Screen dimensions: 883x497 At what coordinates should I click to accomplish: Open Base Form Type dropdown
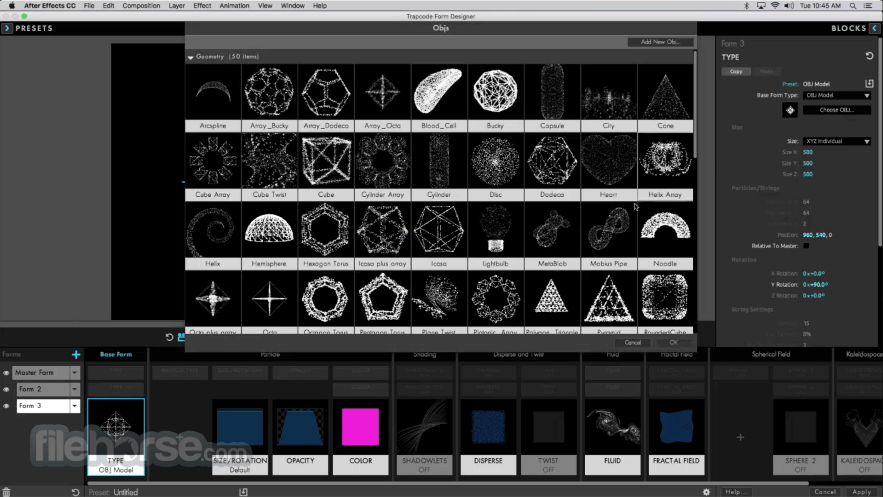point(838,95)
